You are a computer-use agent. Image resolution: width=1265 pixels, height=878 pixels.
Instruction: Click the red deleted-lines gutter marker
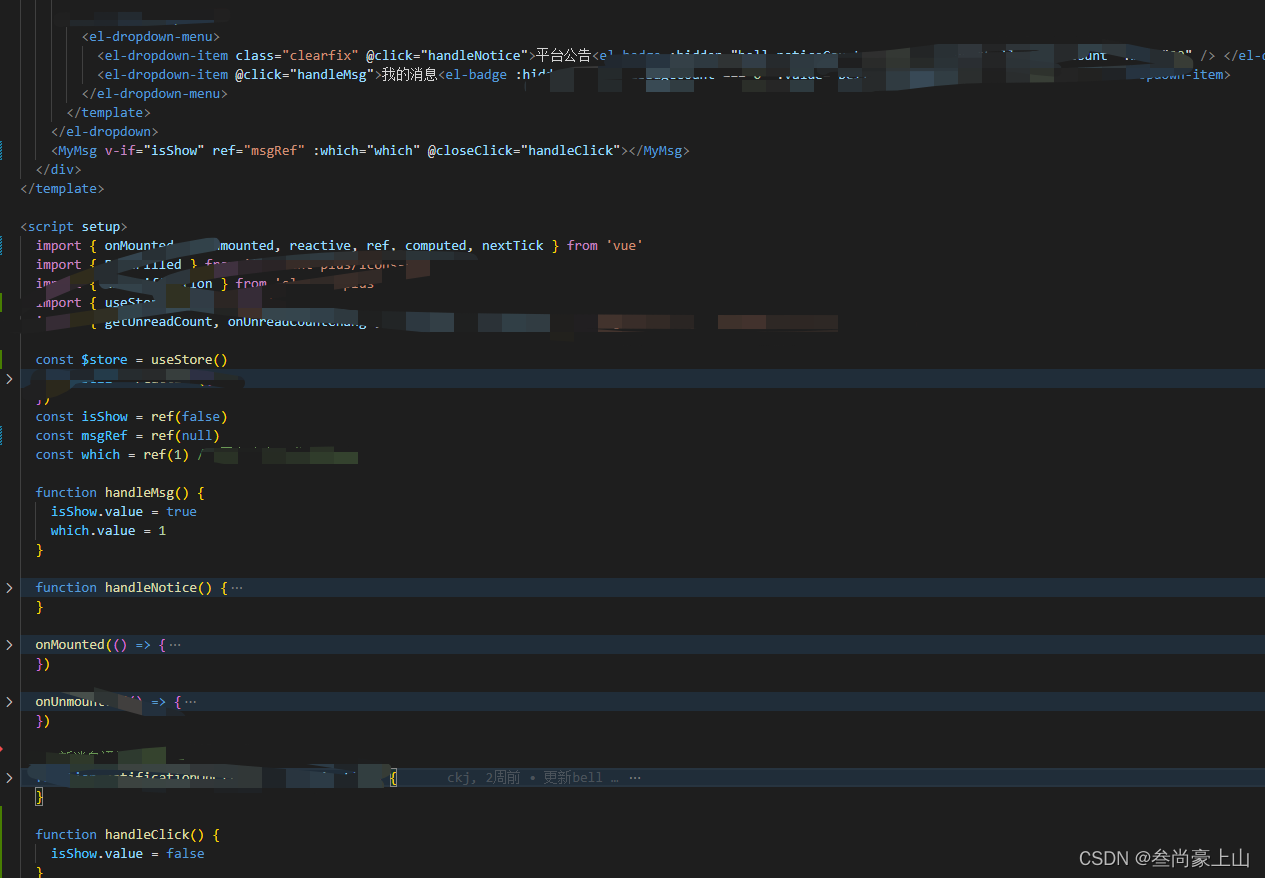click(x=4, y=748)
